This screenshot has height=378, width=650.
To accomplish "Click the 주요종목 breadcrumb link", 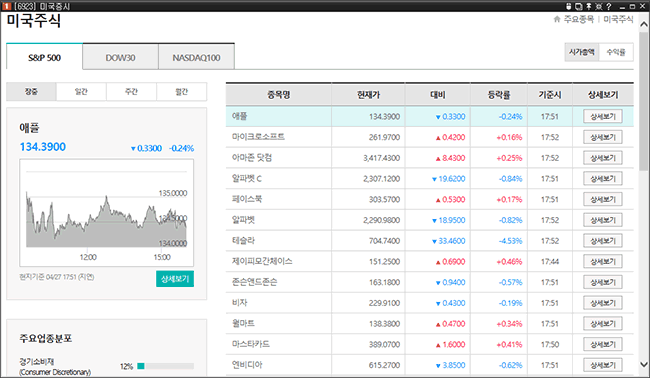I will click(579, 19).
